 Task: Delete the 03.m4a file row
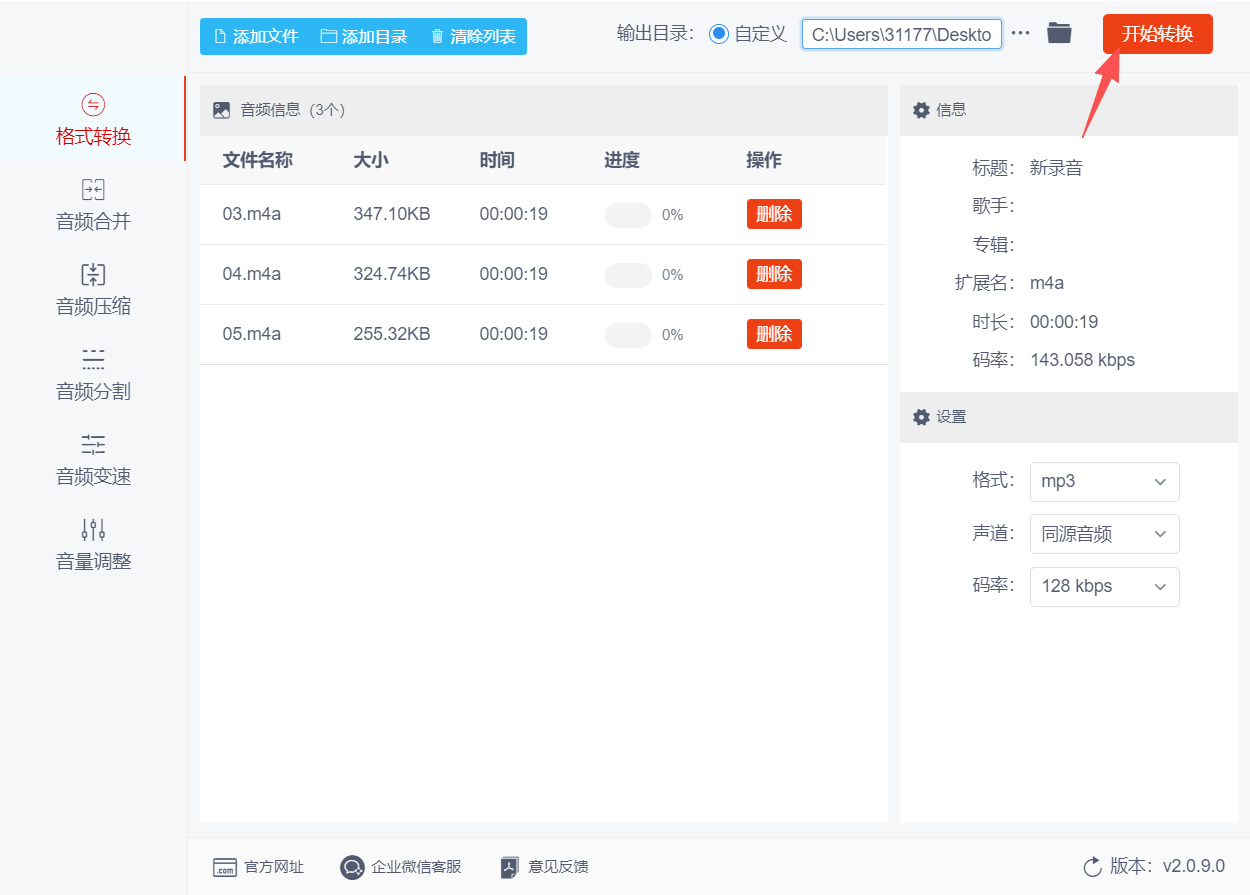pos(774,214)
